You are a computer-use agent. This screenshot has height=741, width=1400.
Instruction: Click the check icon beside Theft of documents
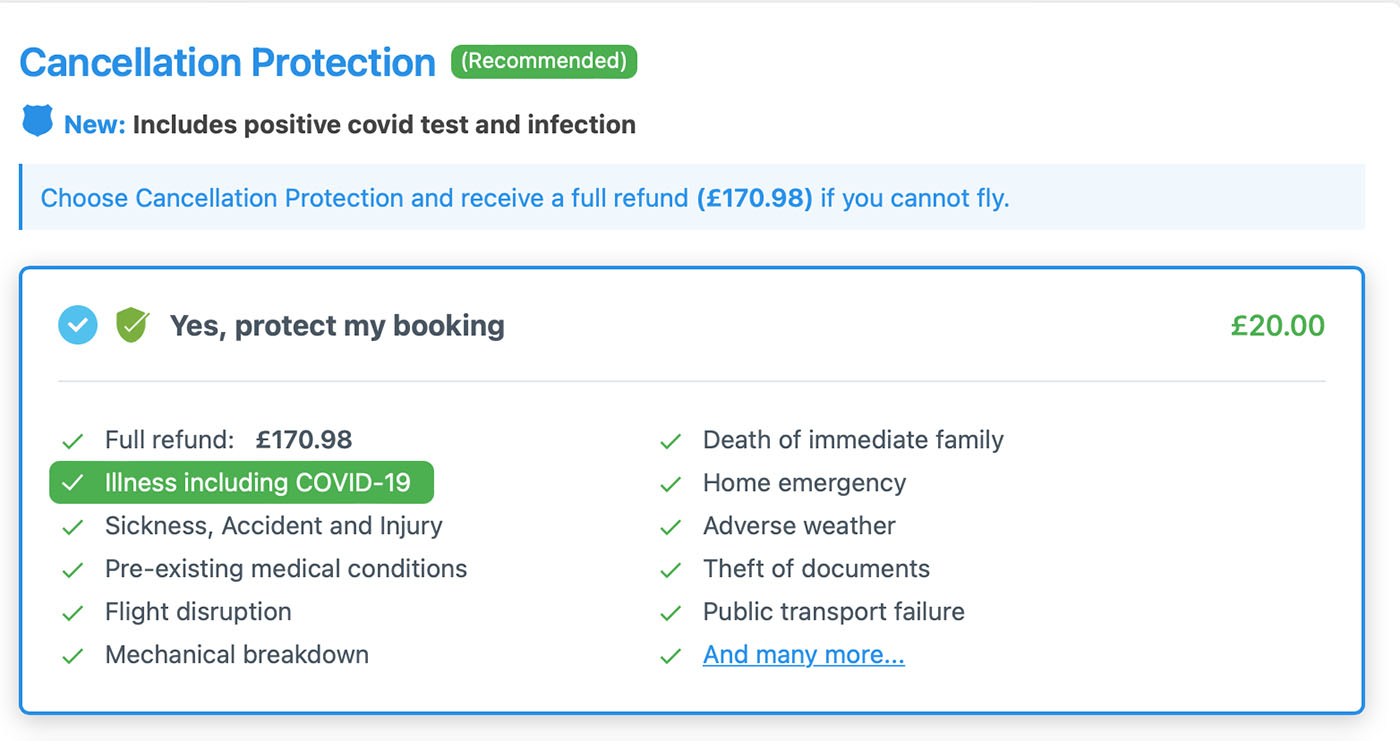[x=670, y=568]
